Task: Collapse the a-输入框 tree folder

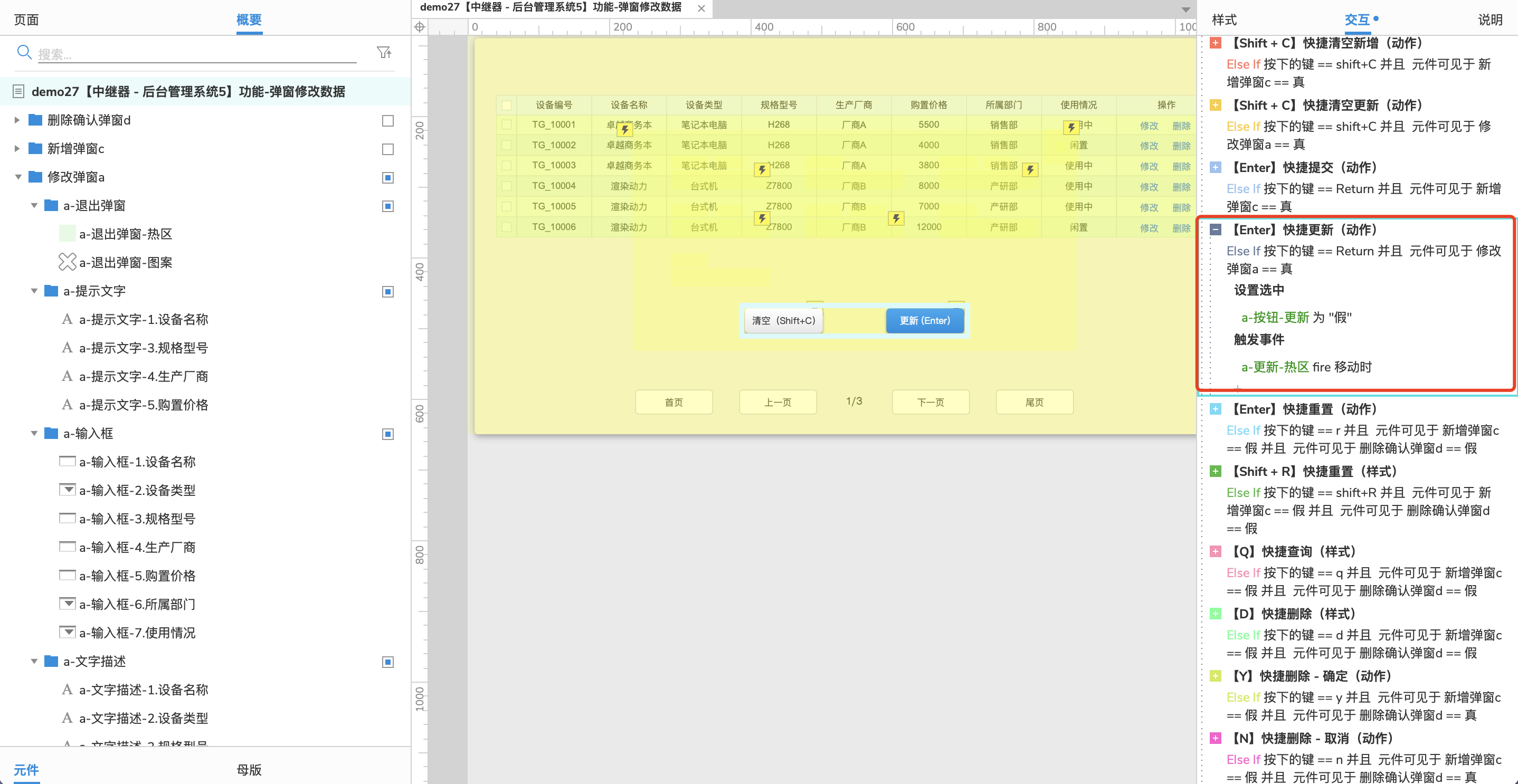Action: 34,434
